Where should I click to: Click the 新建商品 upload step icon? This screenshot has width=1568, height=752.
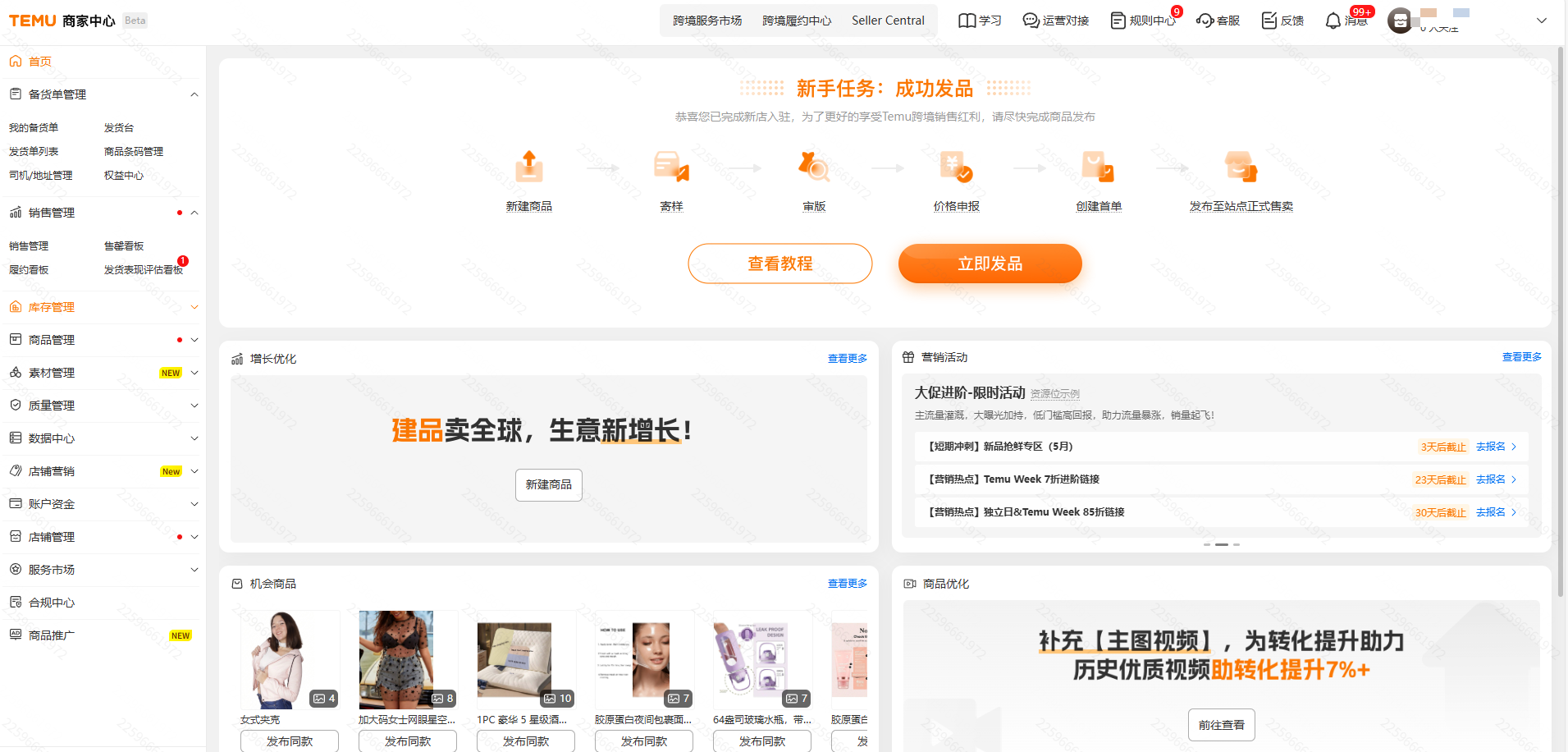pyautogui.click(x=529, y=167)
